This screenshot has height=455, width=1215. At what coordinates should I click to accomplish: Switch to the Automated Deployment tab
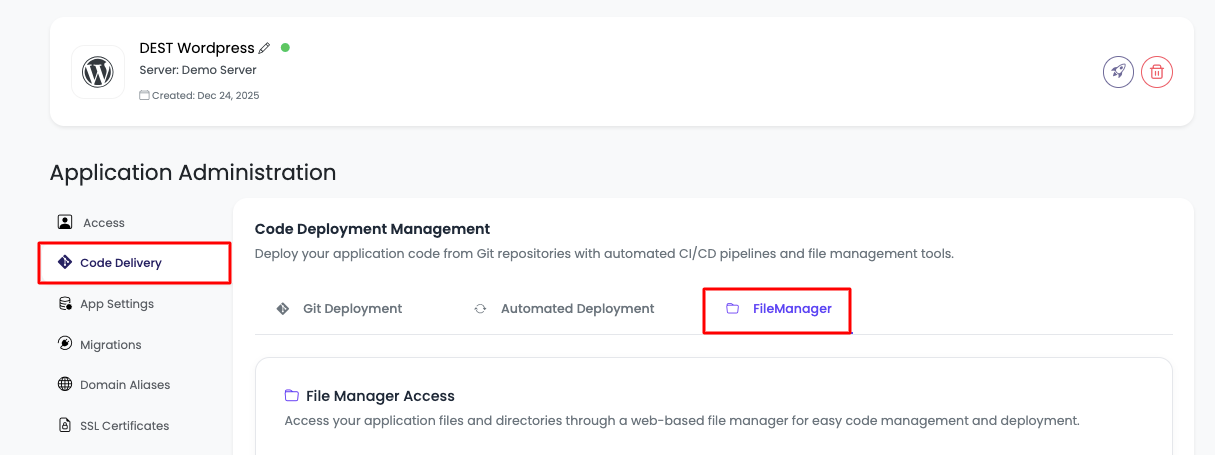[x=564, y=309]
